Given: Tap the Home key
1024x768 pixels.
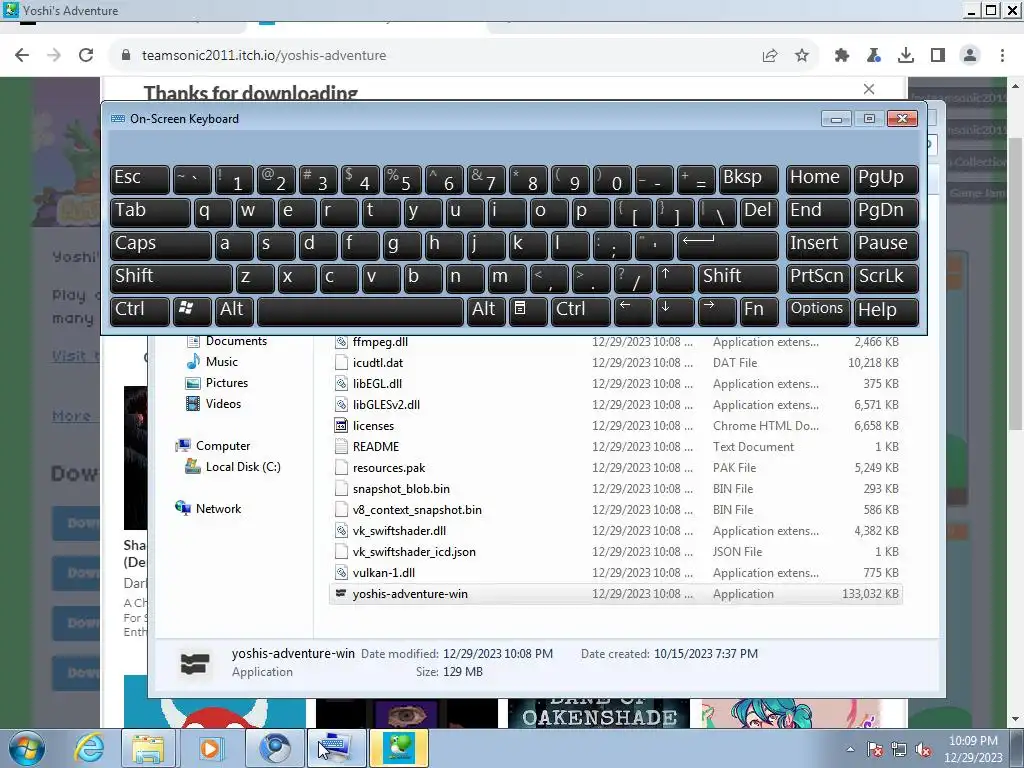Looking at the screenshot, I should (x=818, y=179).
